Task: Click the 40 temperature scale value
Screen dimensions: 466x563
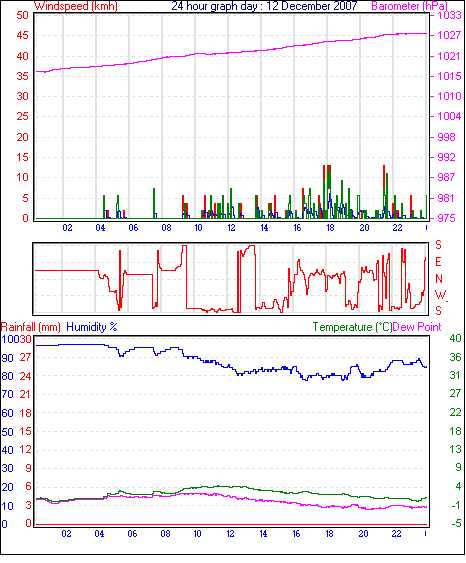Action: click(455, 338)
